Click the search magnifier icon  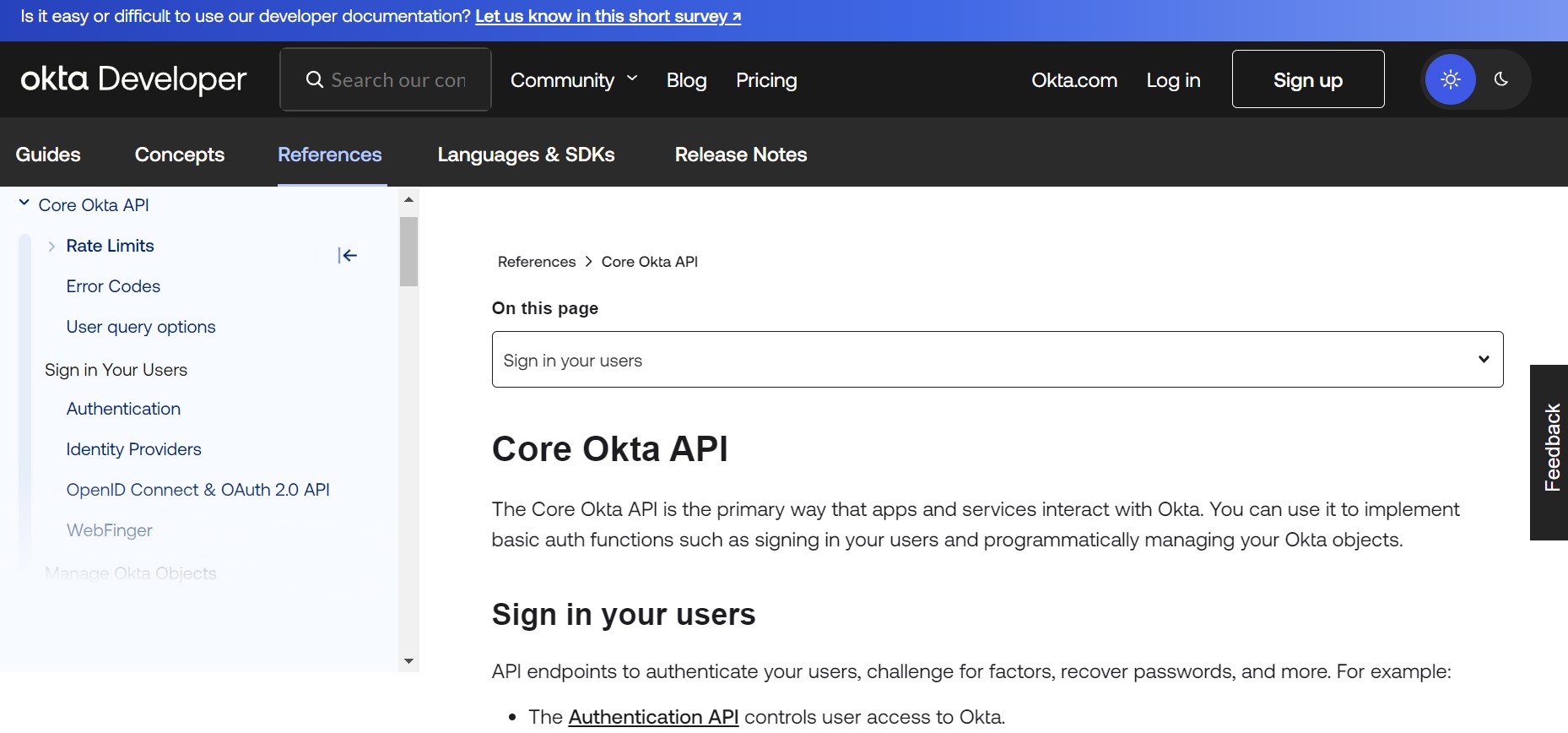coord(314,79)
